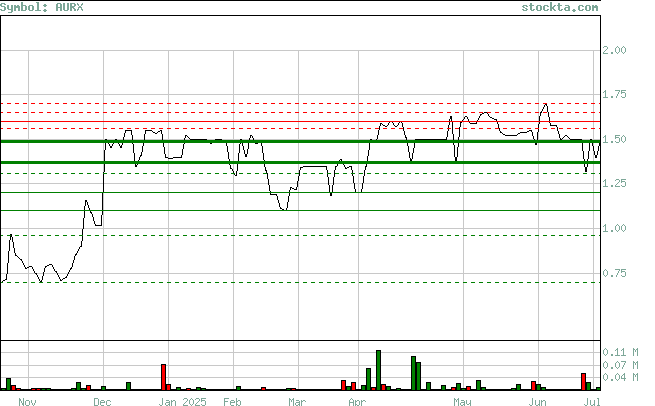Select the 'Symbol: AURX' label text

click(42, 7)
